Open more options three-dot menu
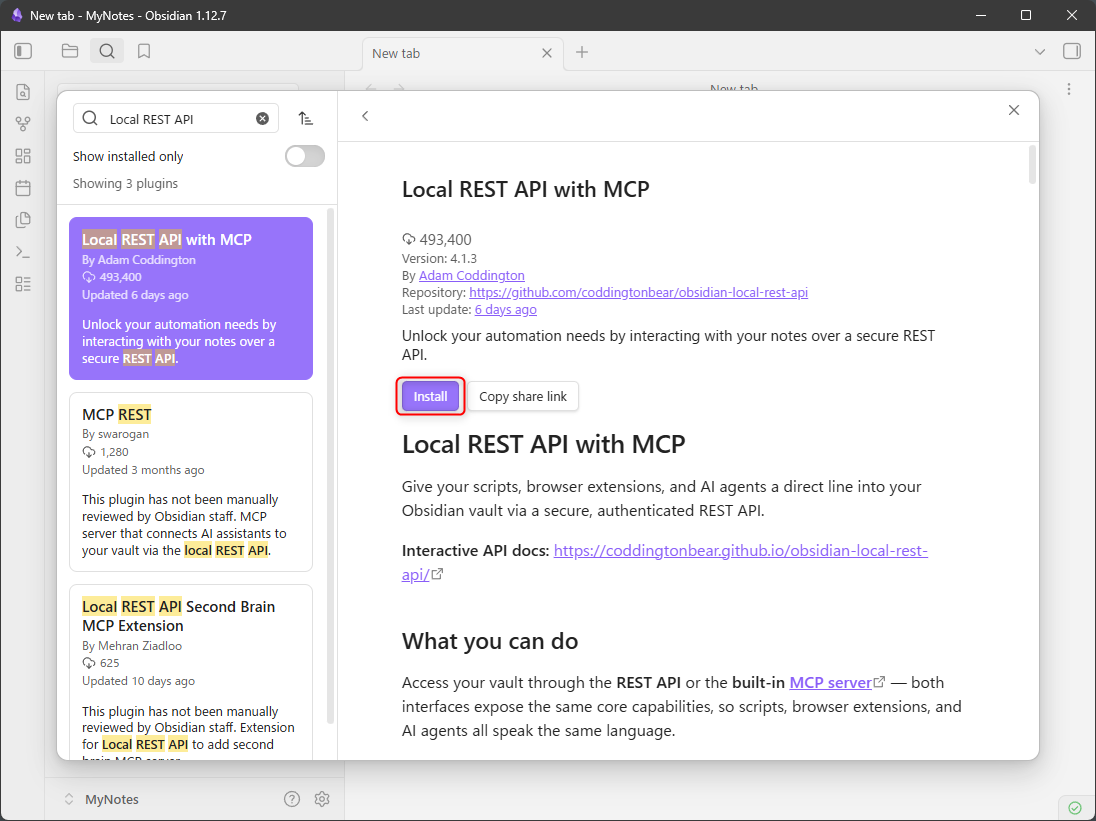 (x=1069, y=89)
